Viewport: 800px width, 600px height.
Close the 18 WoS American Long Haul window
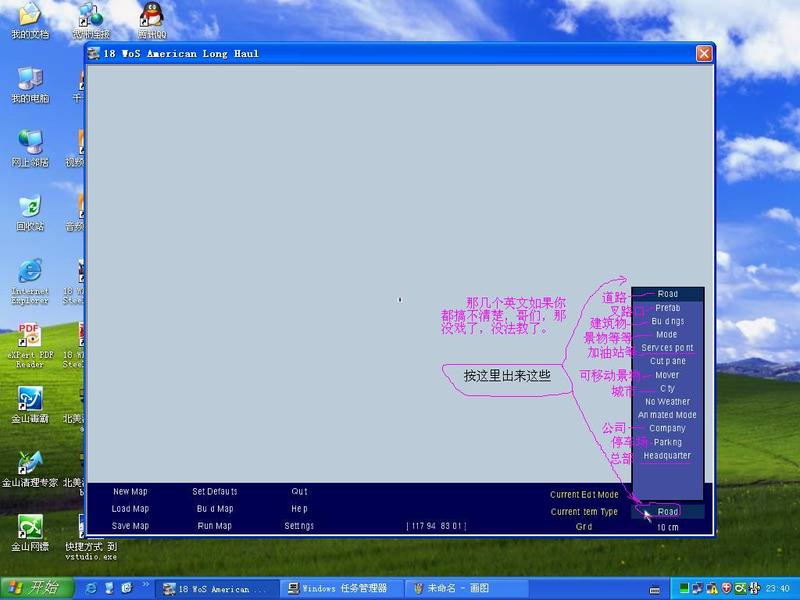[x=704, y=54]
